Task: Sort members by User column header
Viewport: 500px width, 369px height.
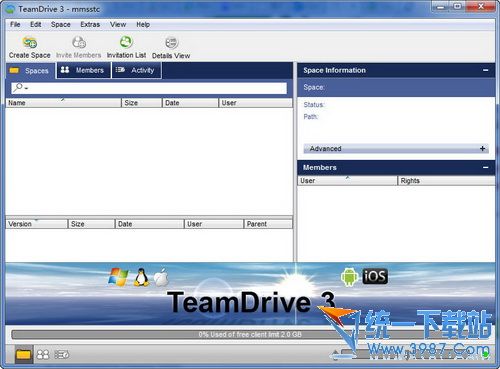Action: point(347,180)
